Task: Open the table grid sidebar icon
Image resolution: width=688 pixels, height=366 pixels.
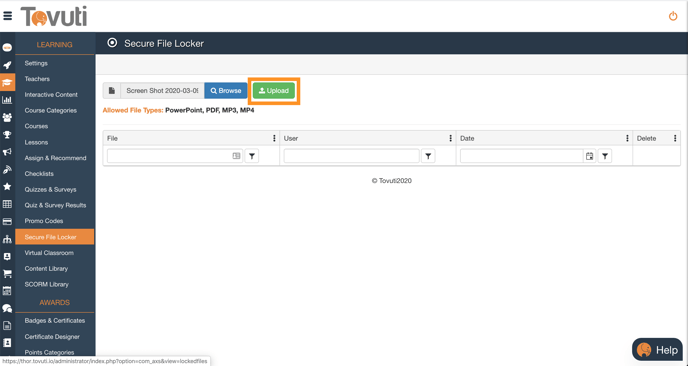Action: [7, 204]
